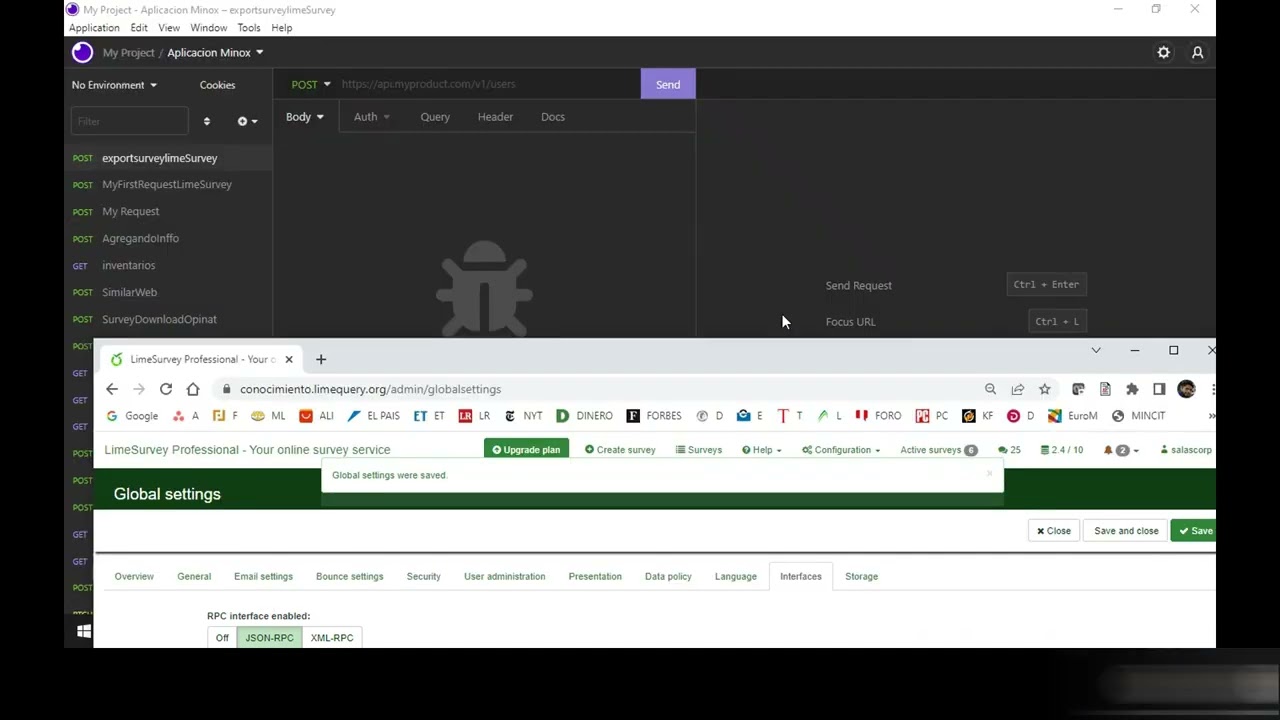Open the MINCIT bookmark
The width and height of the screenshot is (1280, 720).
[1138, 416]
